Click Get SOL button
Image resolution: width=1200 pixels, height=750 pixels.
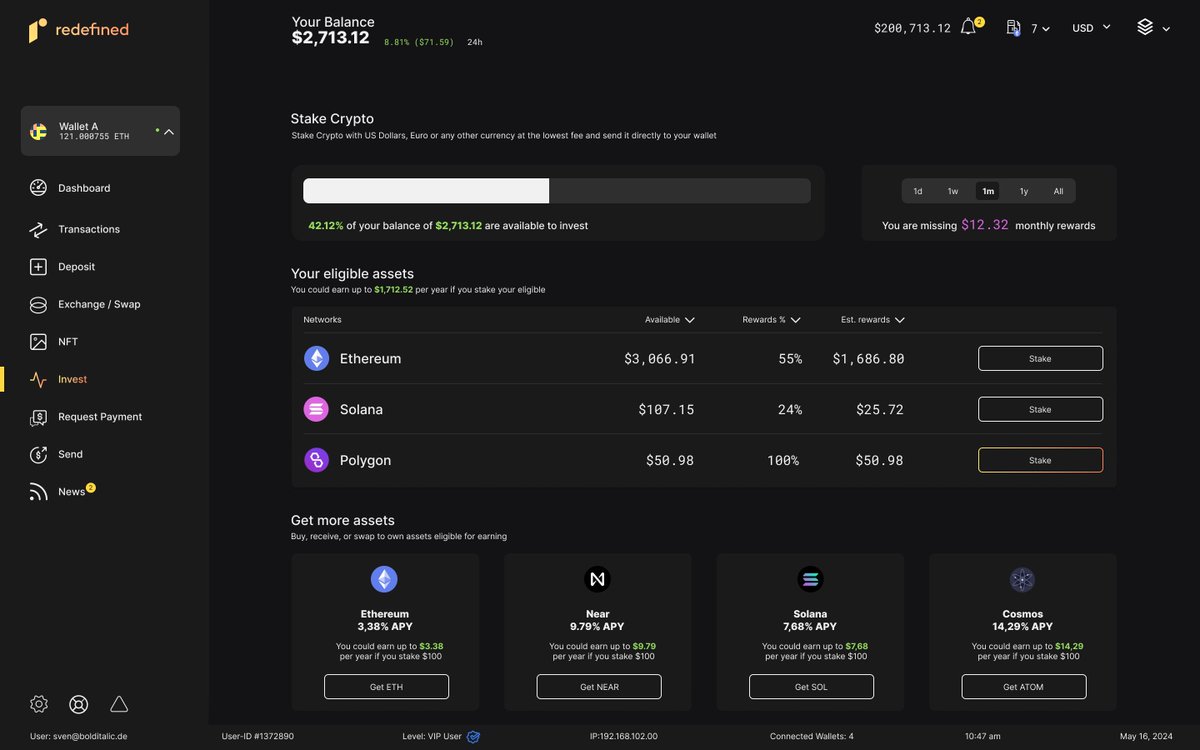pyautogui.click(x=811, y=687)
